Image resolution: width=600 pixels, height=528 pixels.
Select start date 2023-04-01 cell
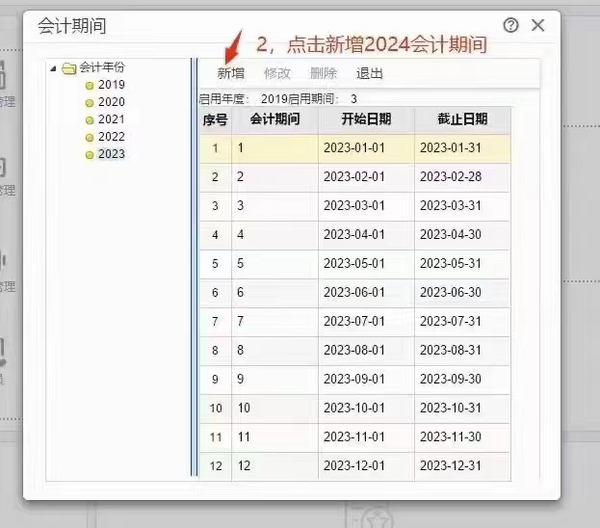coord(366,235)
